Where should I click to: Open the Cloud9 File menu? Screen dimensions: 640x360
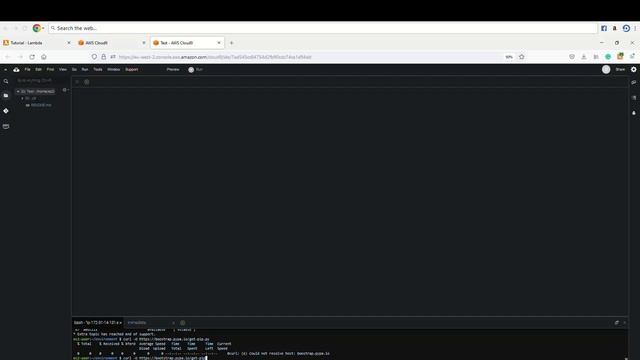[x=27, y=69]
